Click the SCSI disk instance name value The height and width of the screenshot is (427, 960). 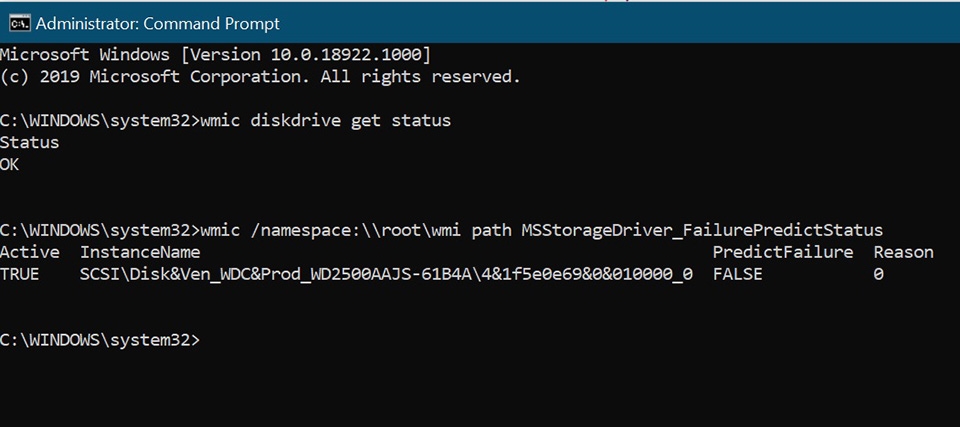pyautogui.click(x=387, y=274)
